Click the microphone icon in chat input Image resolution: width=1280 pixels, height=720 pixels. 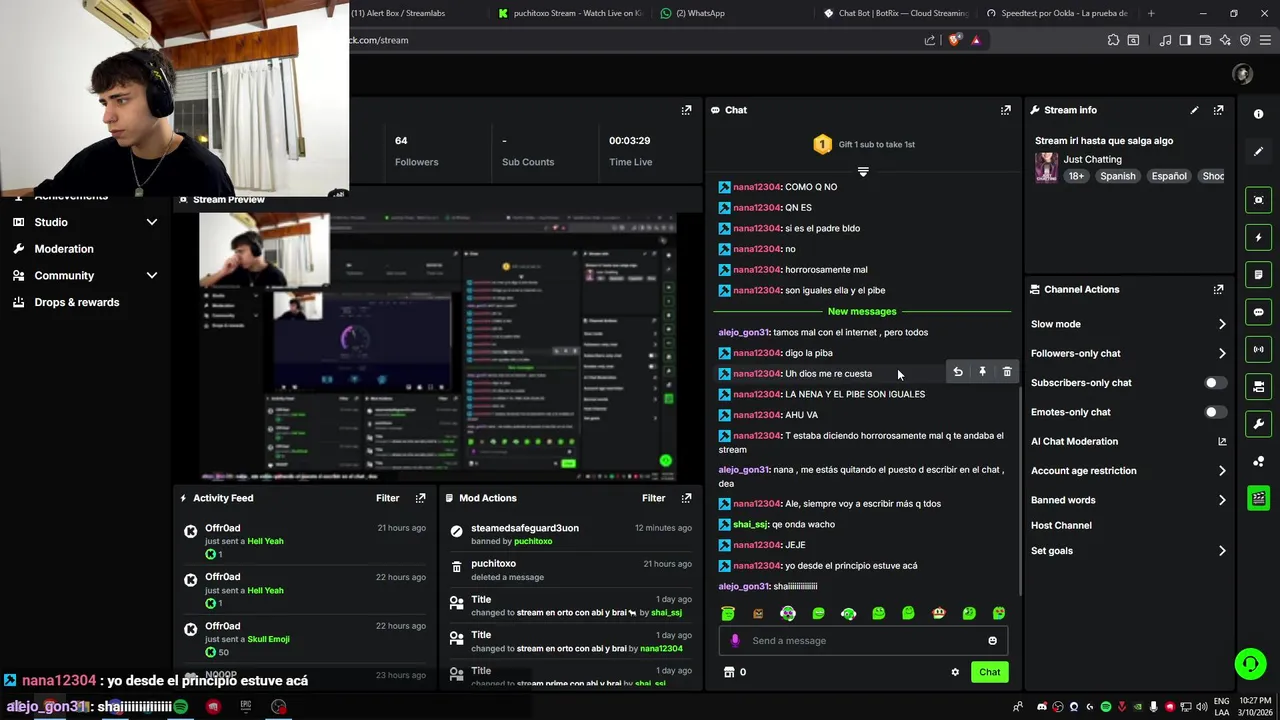(x=735, y=641)
